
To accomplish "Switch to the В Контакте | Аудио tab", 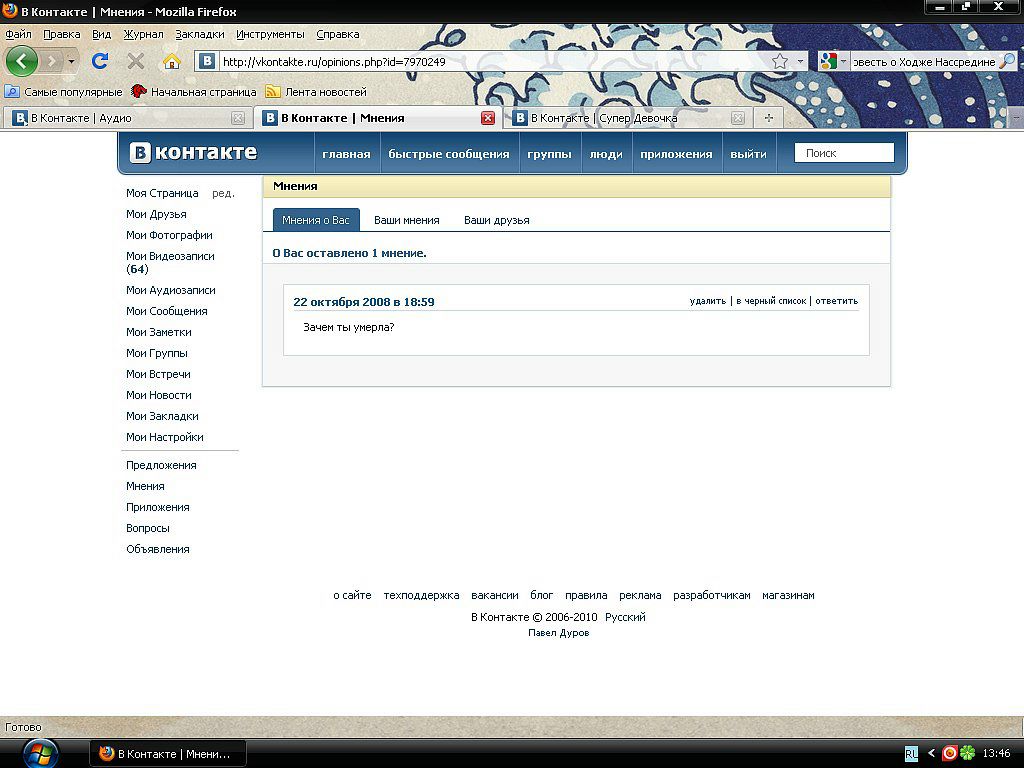I will click(124, 118).
